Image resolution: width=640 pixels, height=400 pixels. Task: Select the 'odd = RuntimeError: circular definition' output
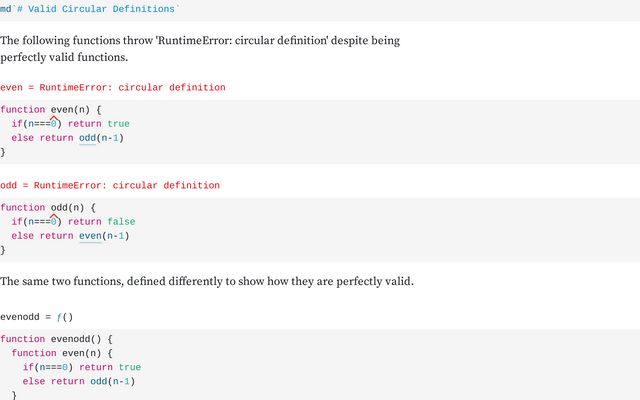[110, 185]
